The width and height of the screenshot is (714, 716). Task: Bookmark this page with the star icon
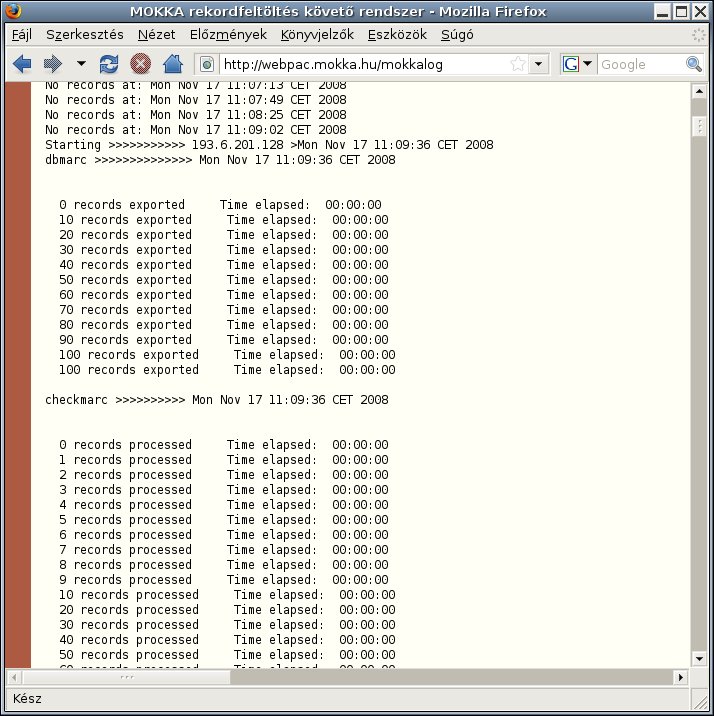point(518,64)
